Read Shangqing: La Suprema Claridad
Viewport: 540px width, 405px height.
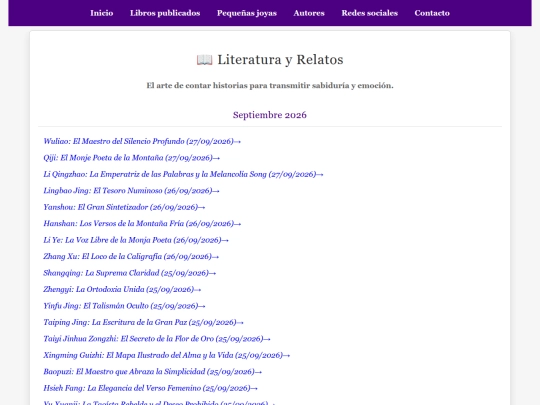coord(129,273)
